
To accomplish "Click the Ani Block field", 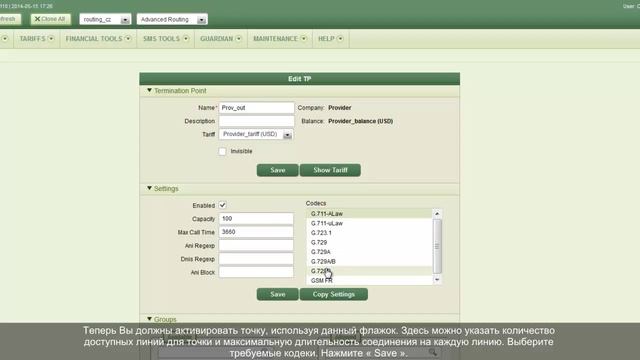I will (256, 272).
